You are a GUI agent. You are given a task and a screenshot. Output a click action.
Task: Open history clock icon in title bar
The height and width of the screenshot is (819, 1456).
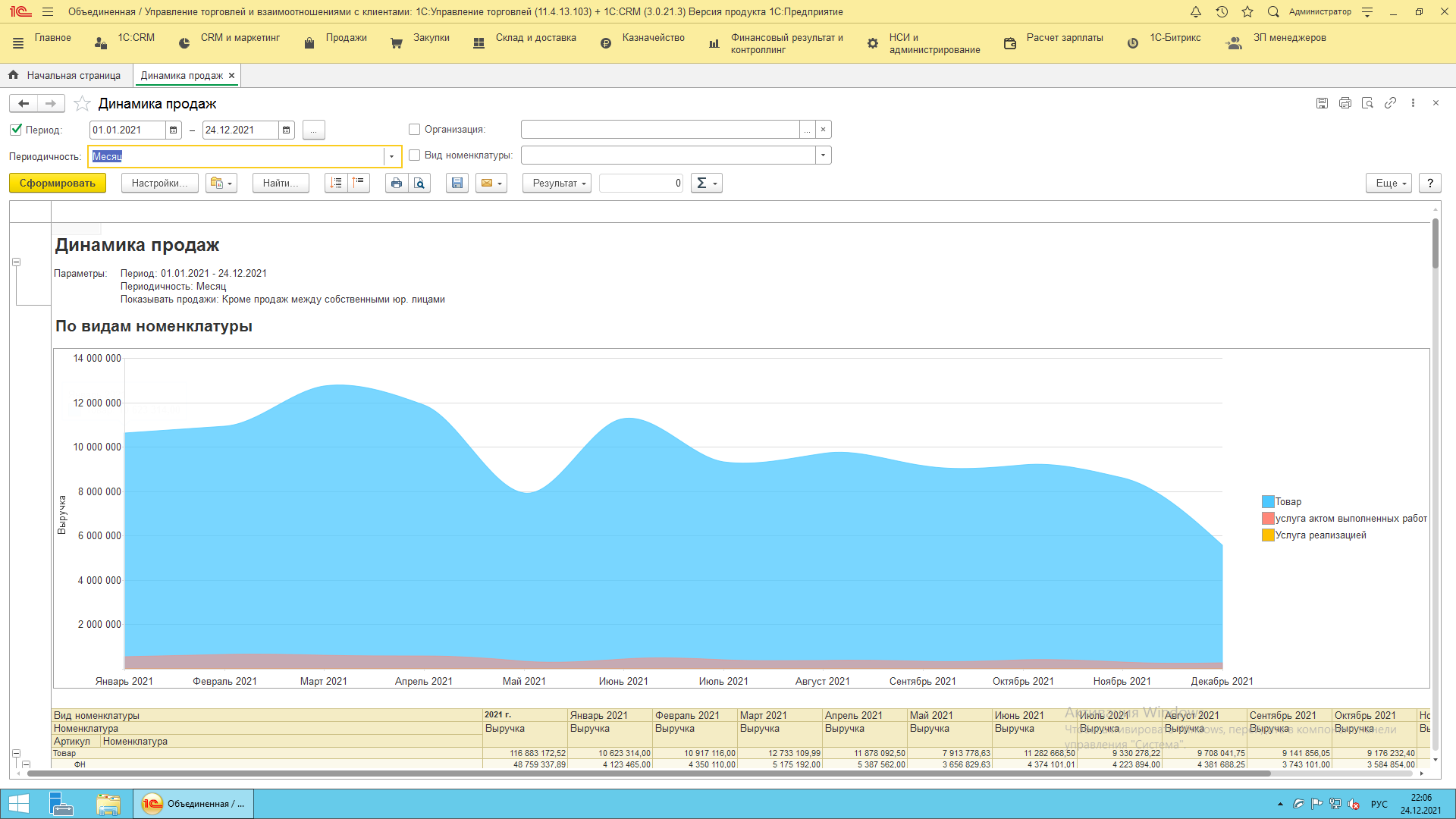point(1222,11)
